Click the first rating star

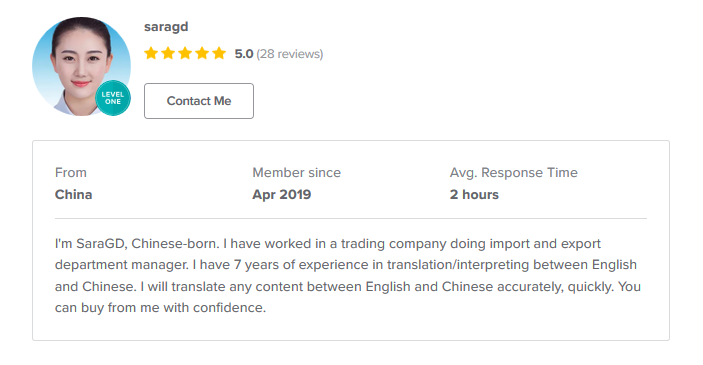(x=151, y=53)
